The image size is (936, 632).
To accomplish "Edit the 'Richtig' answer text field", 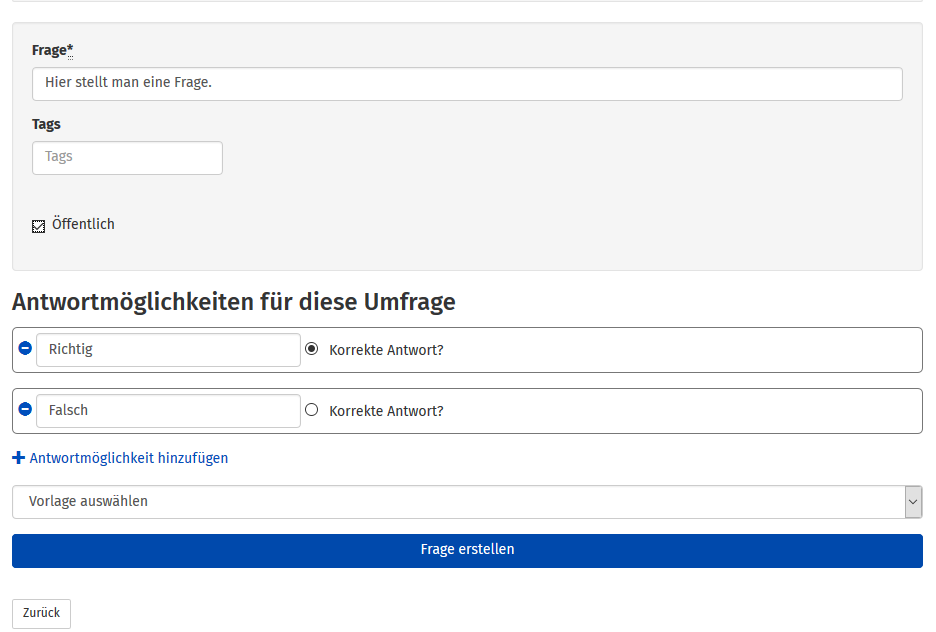I will click(168, 350).
